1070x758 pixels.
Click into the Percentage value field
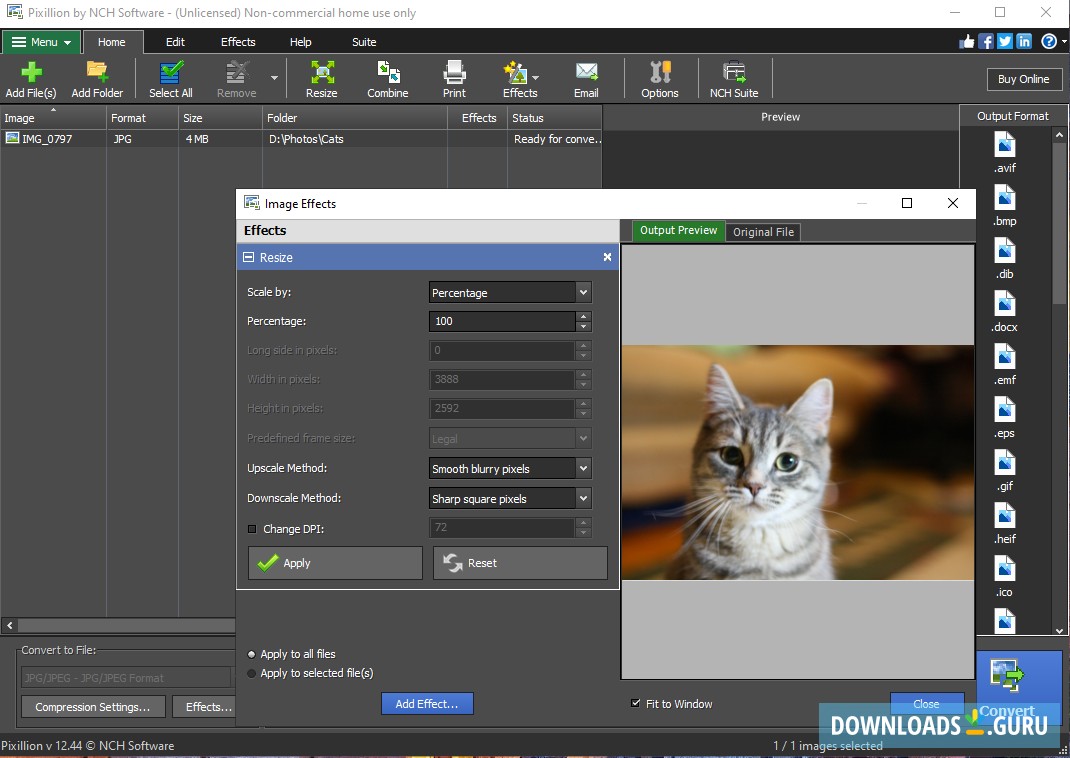pyautogui.click(x=502, y=322)
